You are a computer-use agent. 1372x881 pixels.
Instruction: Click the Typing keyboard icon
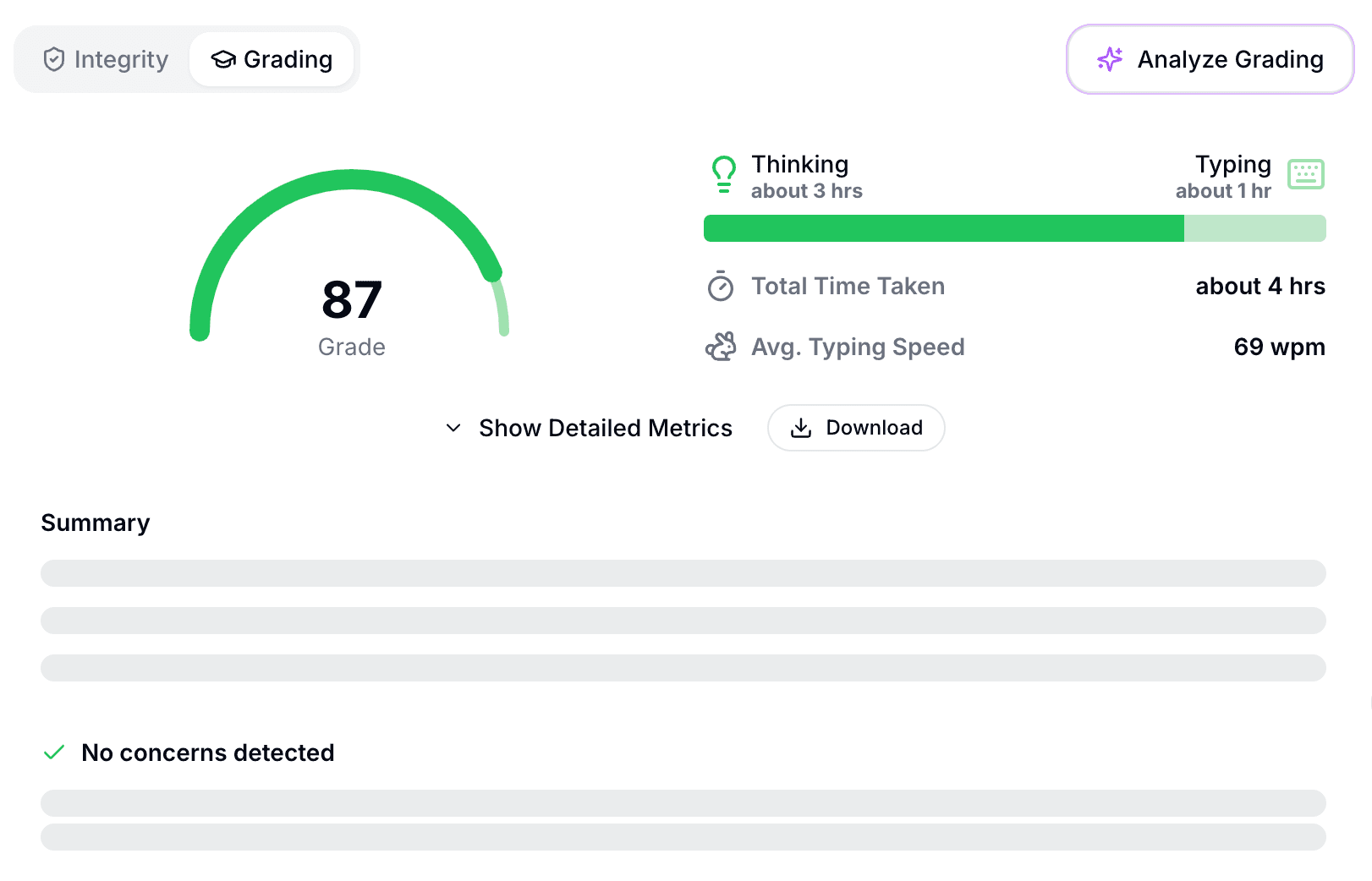pyautogui.click(x=1306, y=174)
